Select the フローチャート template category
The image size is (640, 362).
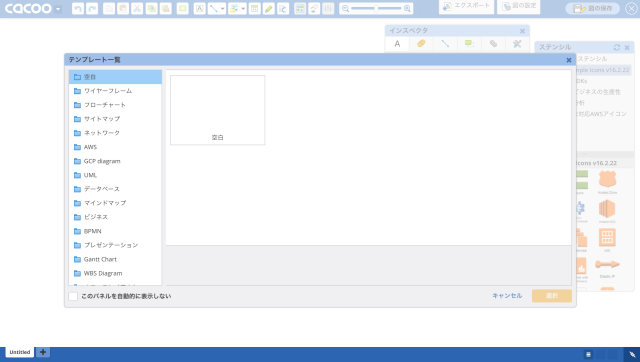click(x=116, y=105)
